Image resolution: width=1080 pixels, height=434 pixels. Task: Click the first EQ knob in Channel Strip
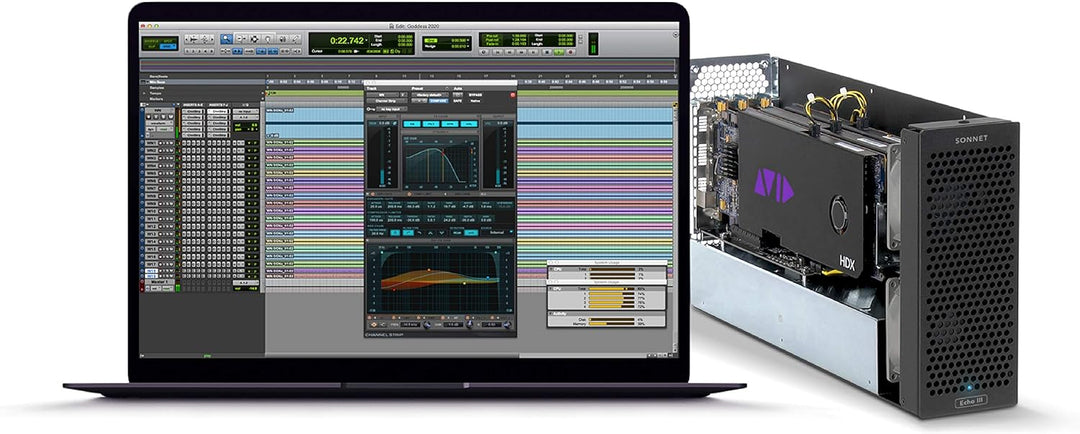[x=426, y=324]
